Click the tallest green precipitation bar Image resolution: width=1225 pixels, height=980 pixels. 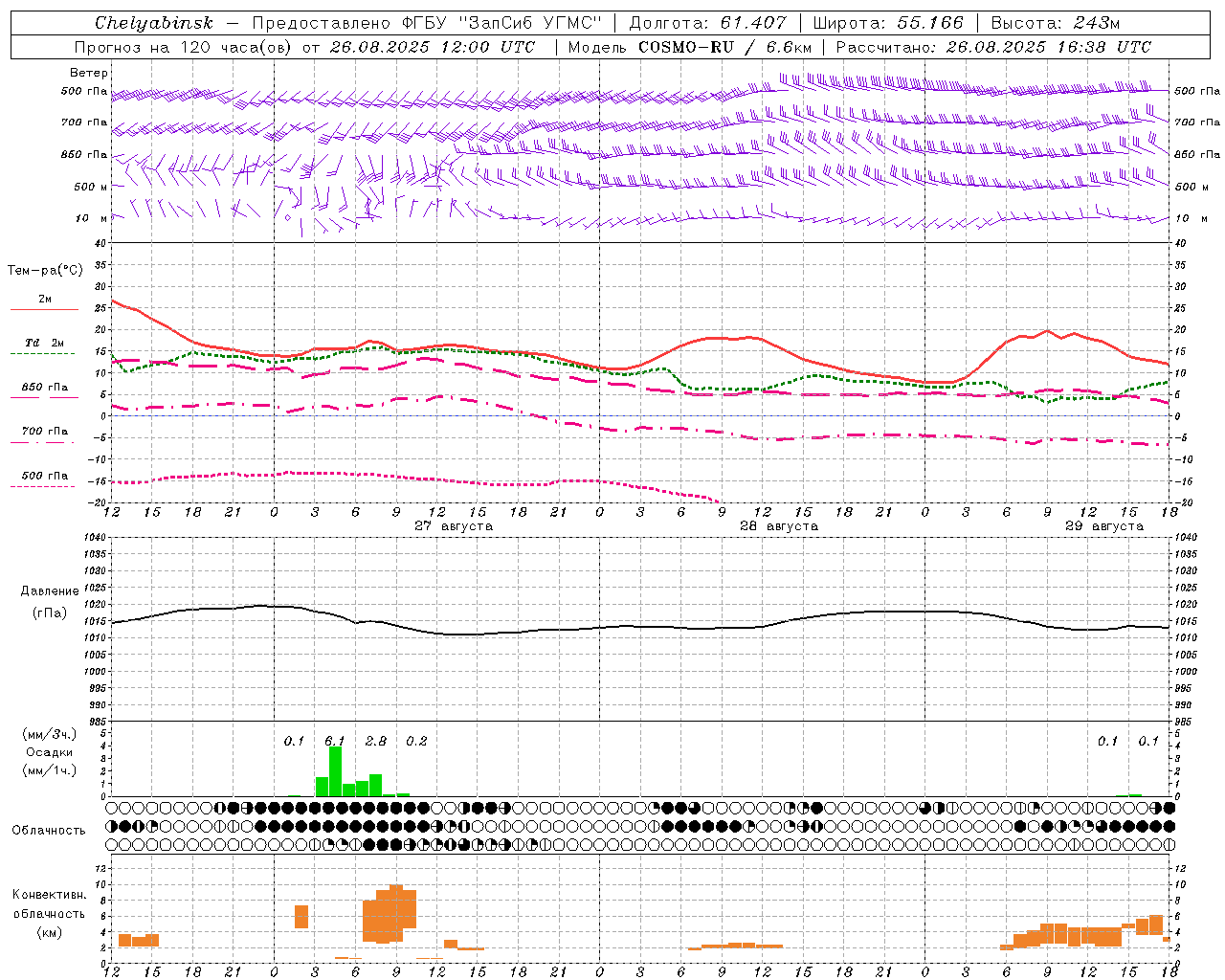click(335, 771)
